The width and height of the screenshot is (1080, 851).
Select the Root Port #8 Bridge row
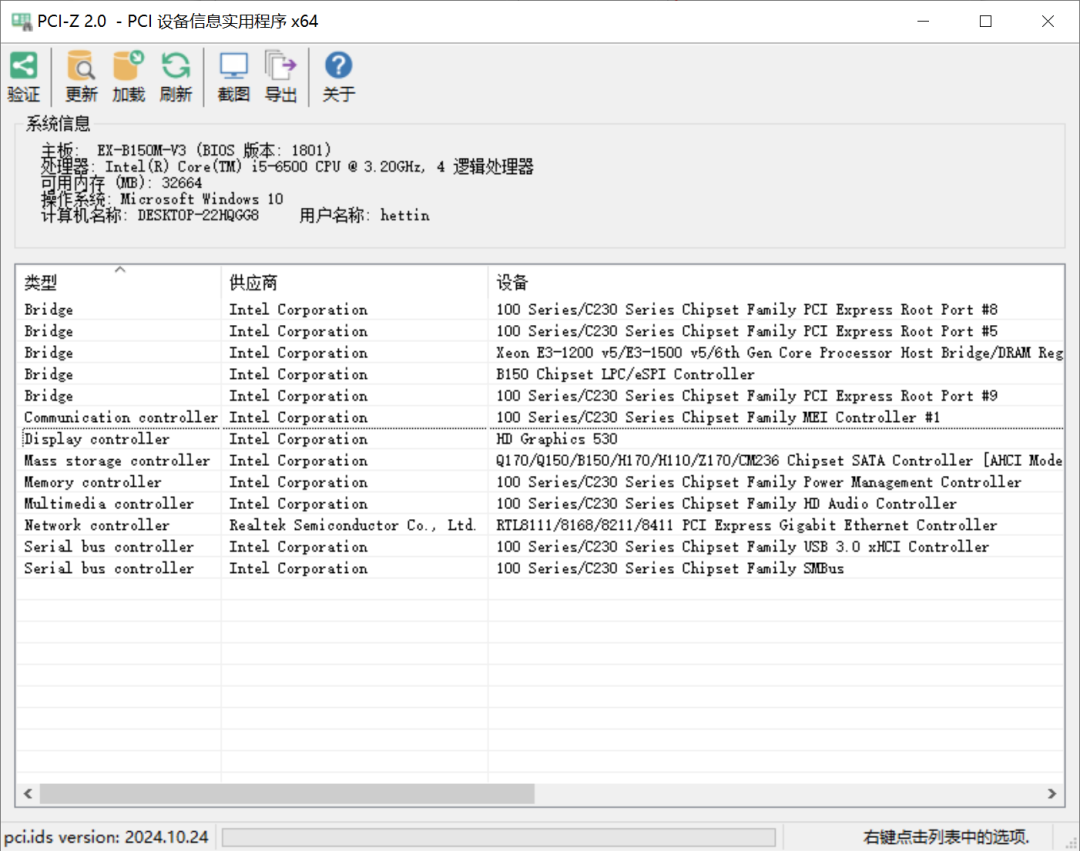(540, 310)
